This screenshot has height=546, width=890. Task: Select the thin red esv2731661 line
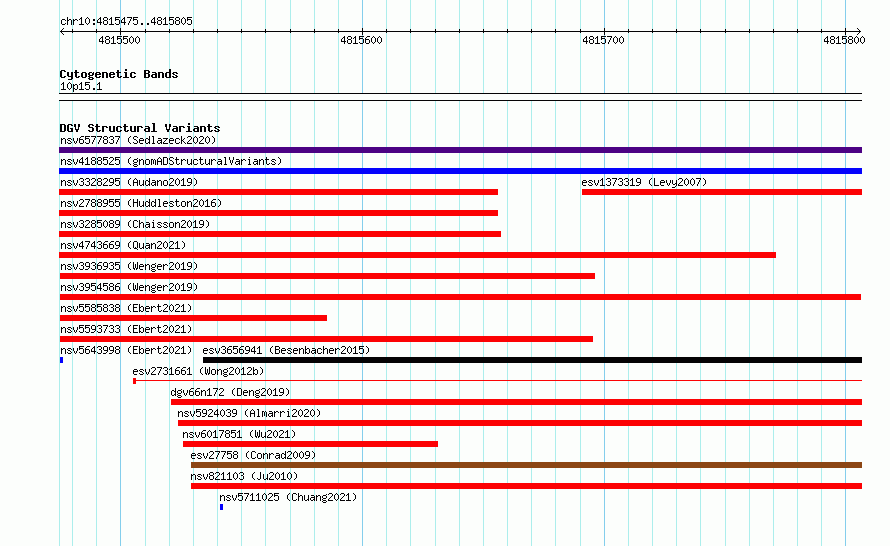[x=497, y=381]
